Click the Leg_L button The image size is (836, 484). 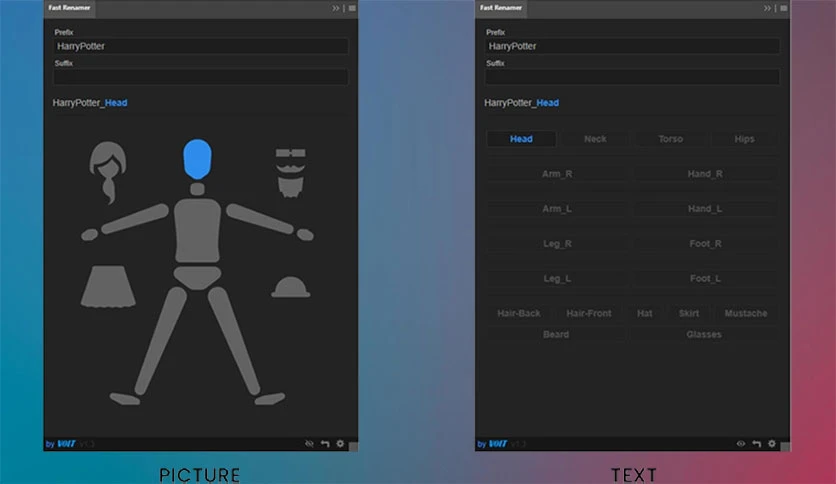pyautogui.click(x=557, y=278)
